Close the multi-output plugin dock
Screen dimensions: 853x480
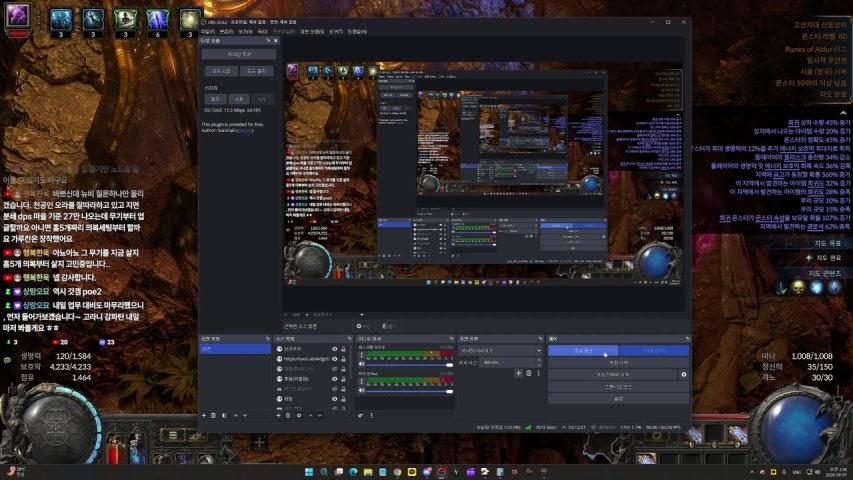275,41
